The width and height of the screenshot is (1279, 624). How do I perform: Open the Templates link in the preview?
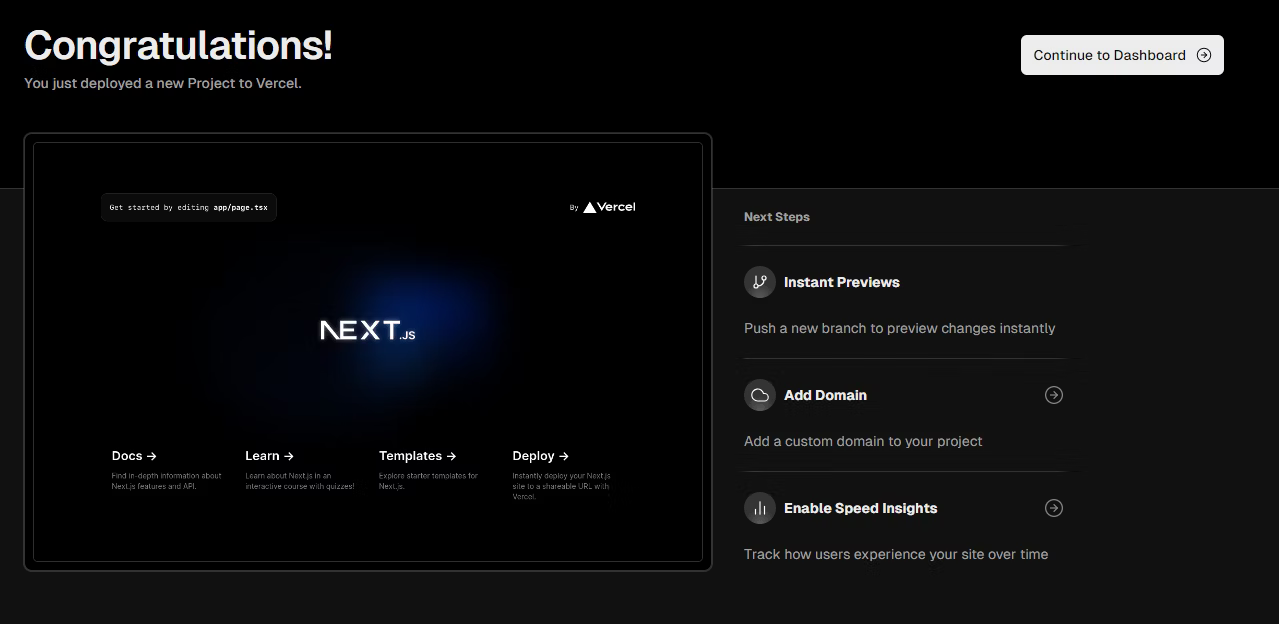[x=417, y=456]
